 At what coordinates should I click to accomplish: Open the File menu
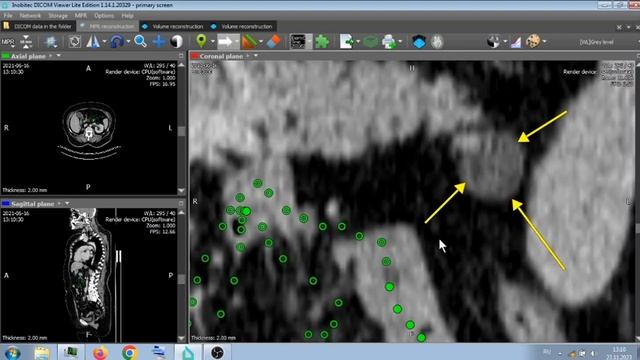coord(8,16)
